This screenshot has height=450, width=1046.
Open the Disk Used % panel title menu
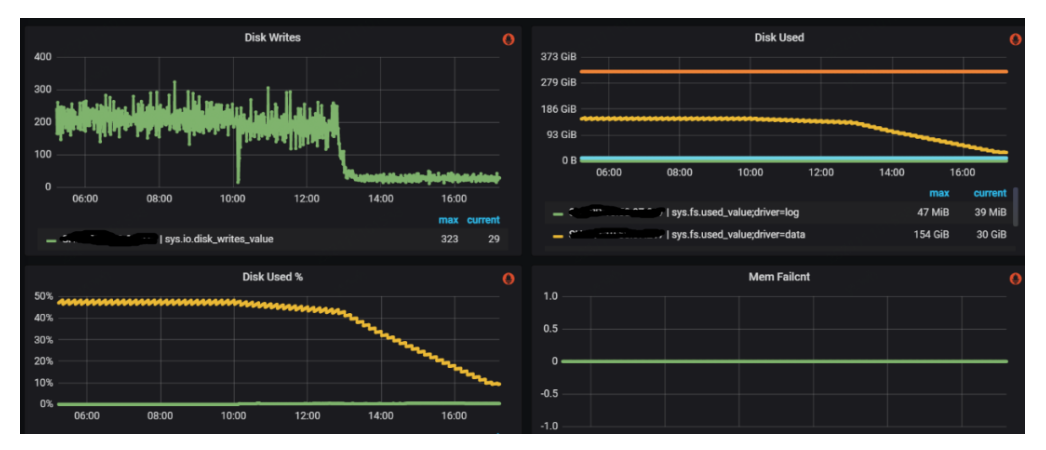click(x=272, y=277)
